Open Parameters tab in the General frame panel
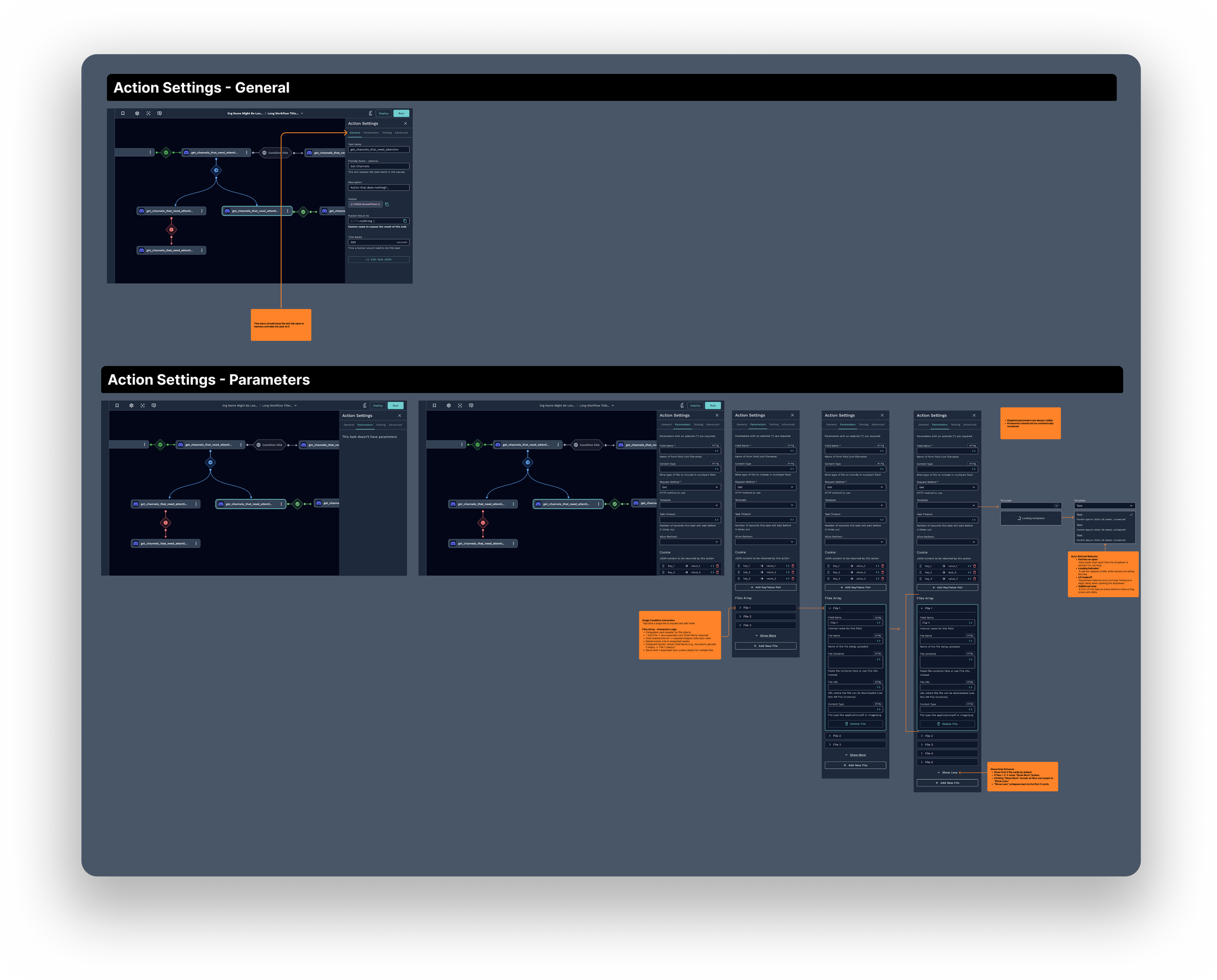The image size is (1217, 980). coord(371,132)
